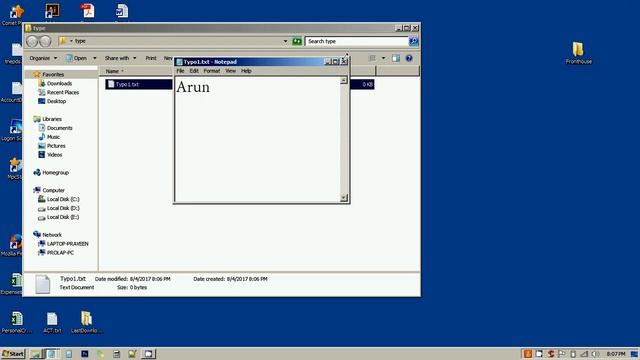Open the Help menu in Notepad
The width and height of the screenshot is (640, 360).
coord(246,71)
